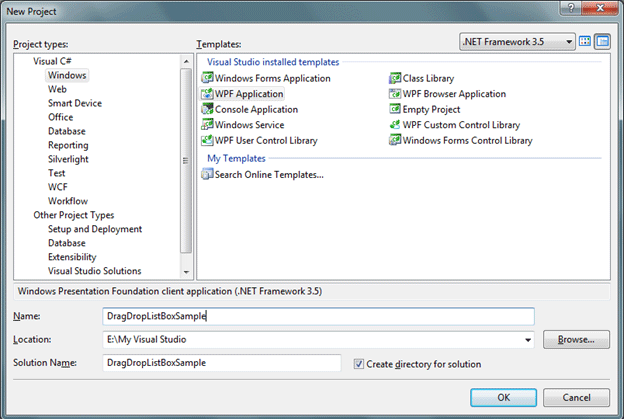Image resolution: width=624 pixels, height=419 pixels.
Task: Close the New Project dialog
Action: pos(601,8)
